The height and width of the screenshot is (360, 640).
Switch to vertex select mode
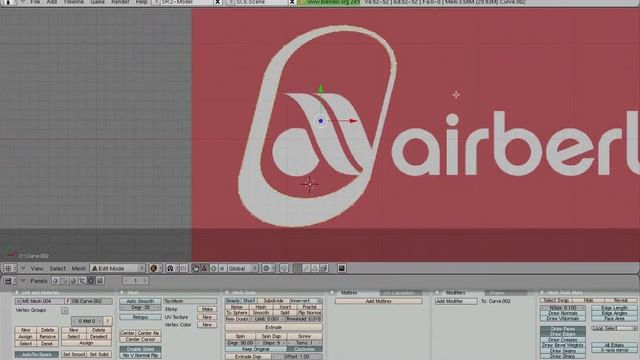(x=297, y=268)
